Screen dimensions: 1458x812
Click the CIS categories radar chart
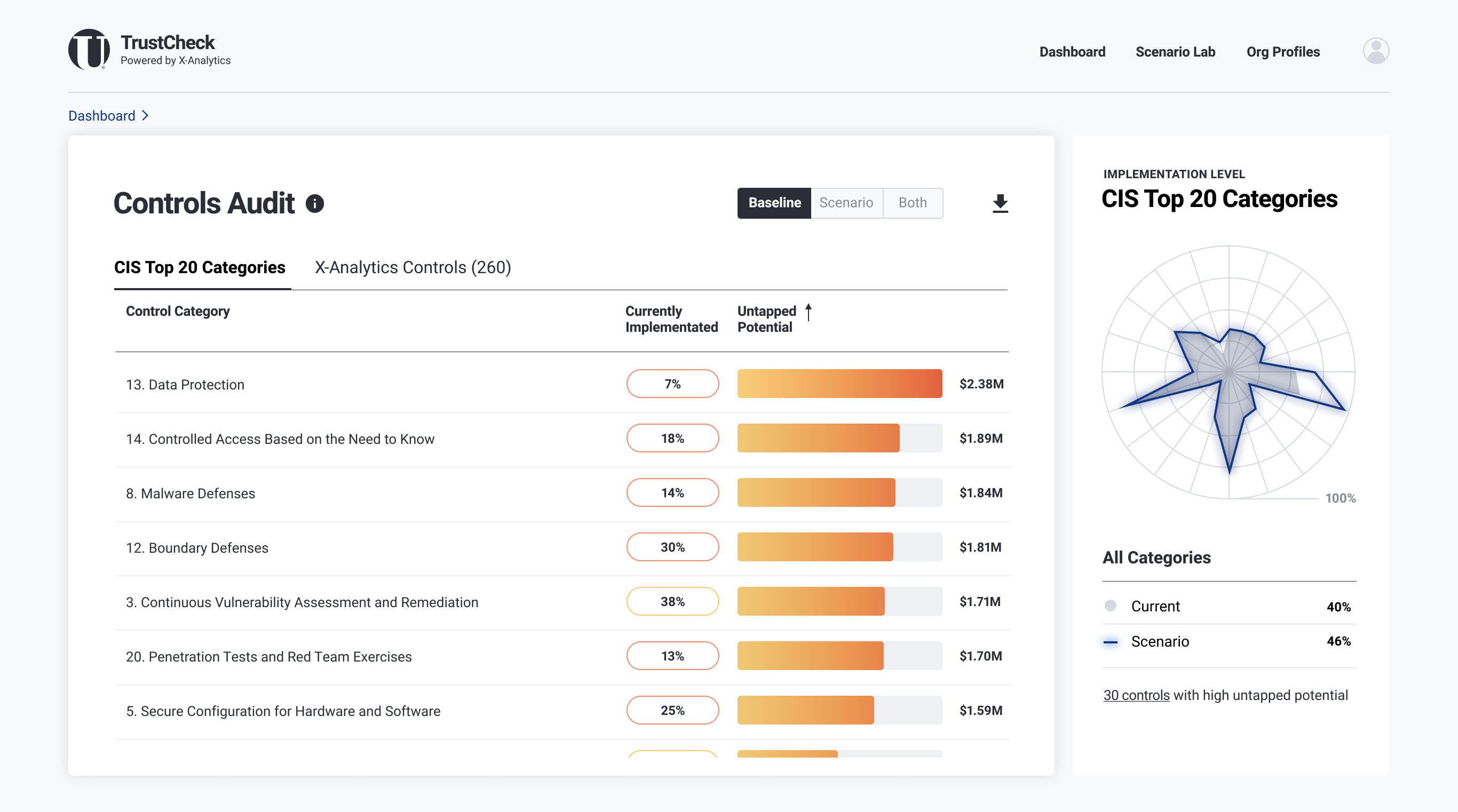coord(1228,372)
